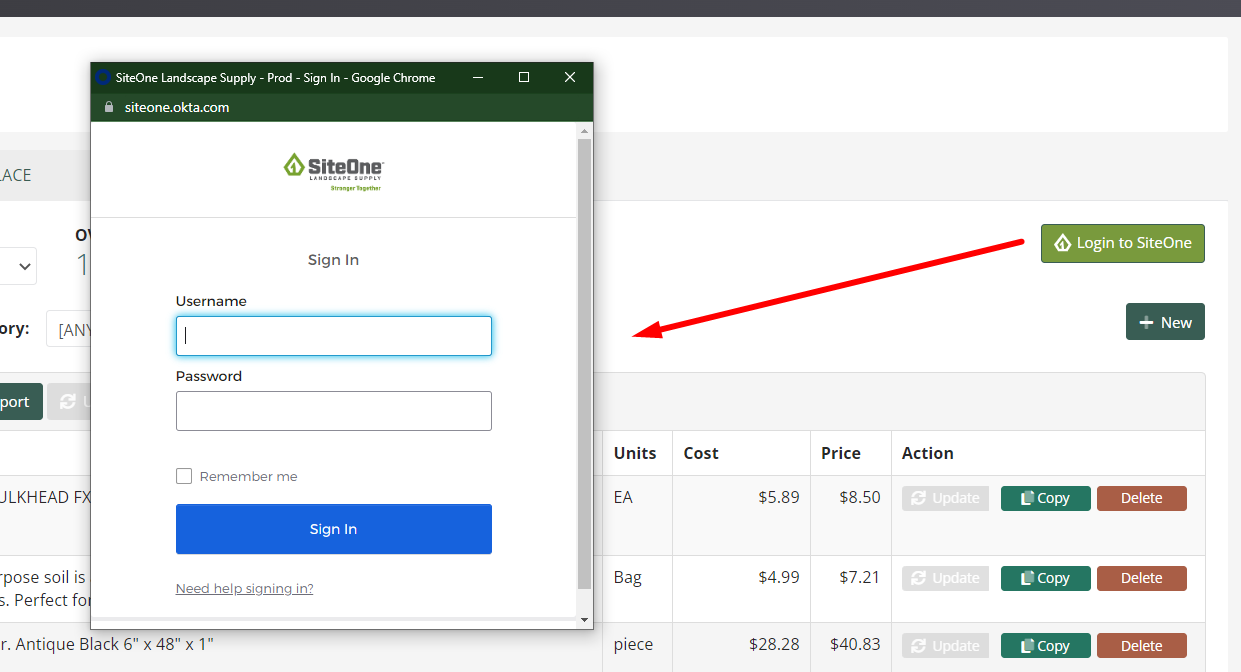Click the favicon in the popup title bar
The width and height of the screenshot is (1241, 672).
[x=102, y=77]
